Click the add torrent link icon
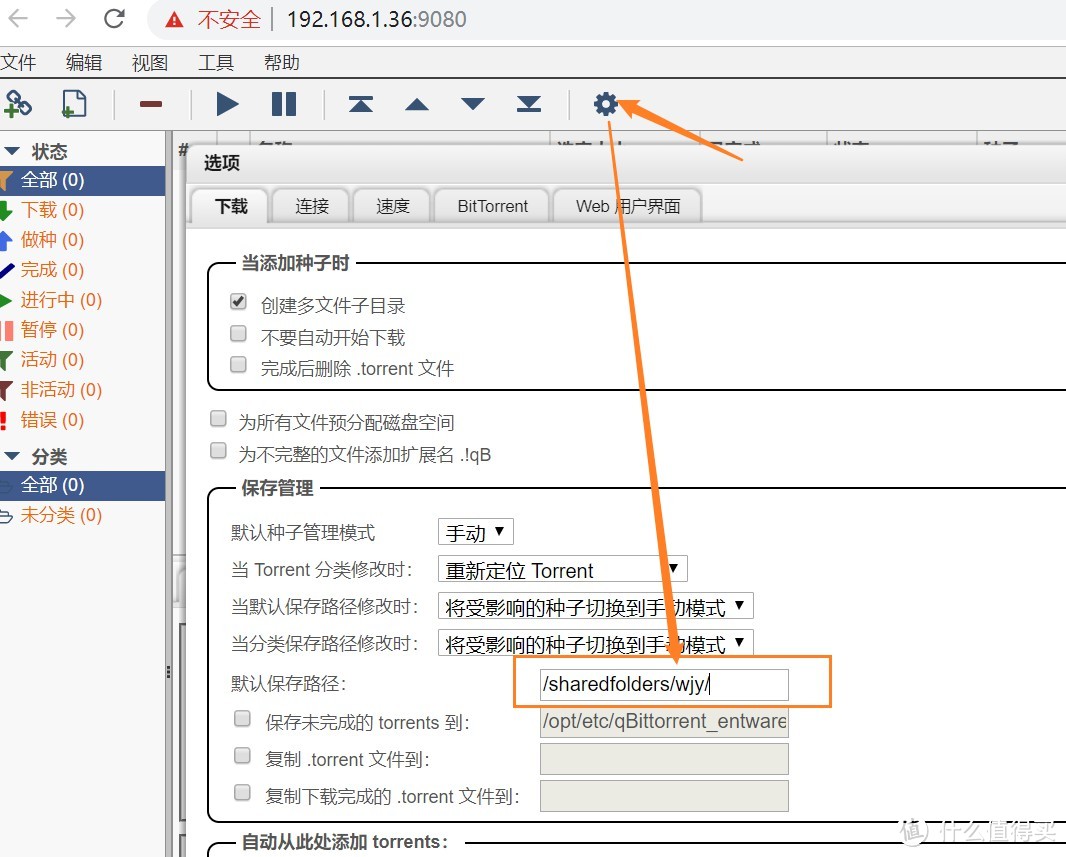Screen dimensions: 1066x857 (x=18, y=104)
